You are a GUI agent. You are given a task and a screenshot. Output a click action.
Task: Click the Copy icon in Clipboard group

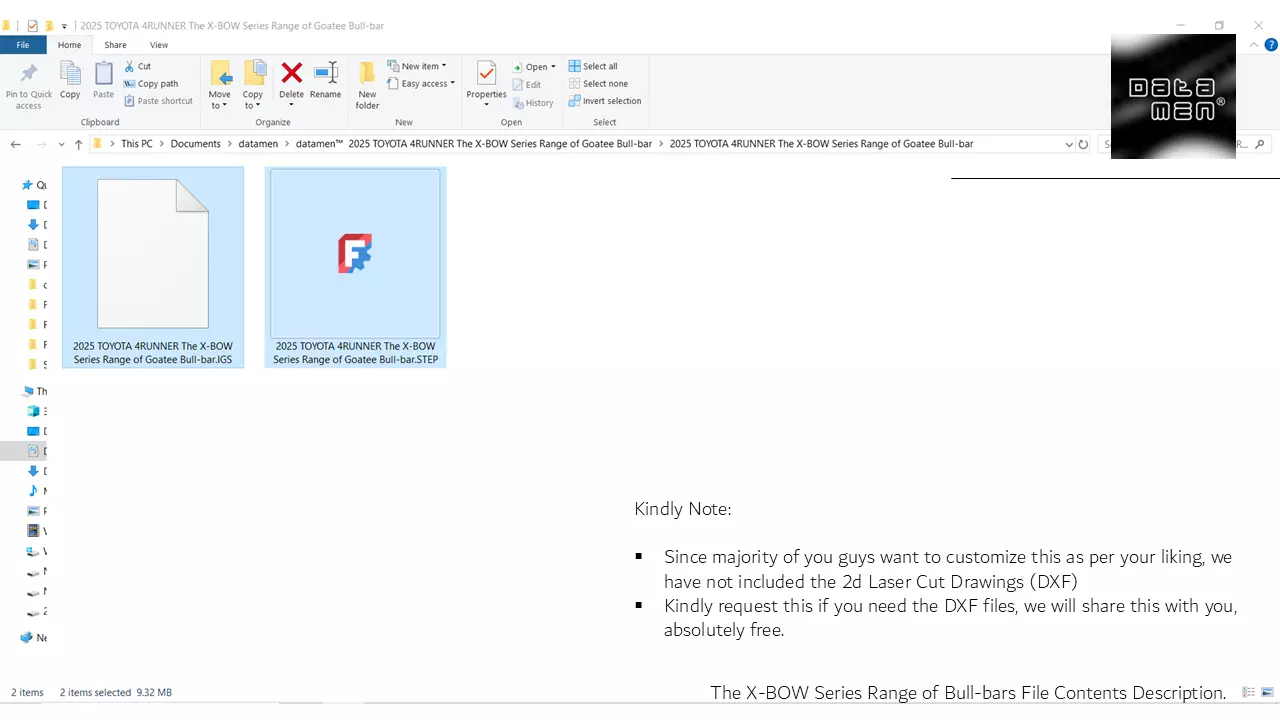coord(70,80)
